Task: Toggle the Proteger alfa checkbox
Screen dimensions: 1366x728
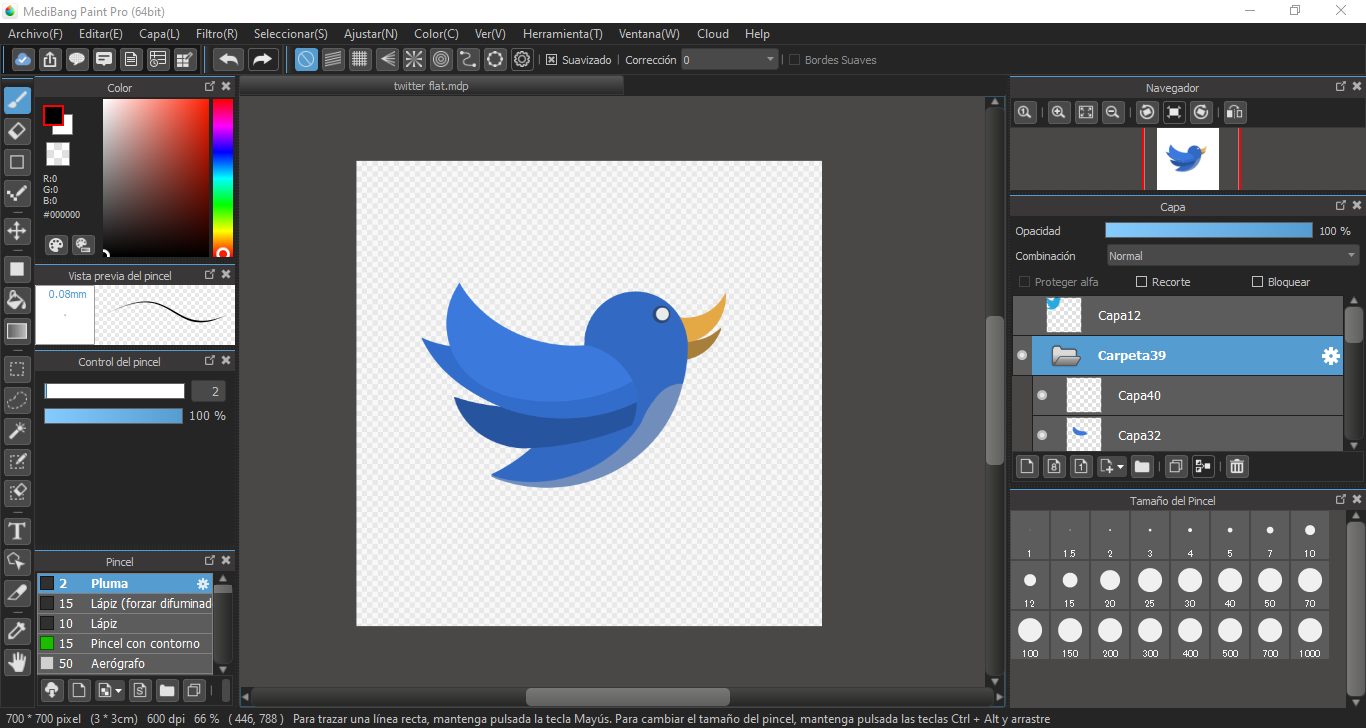Action: (1024, 282)
